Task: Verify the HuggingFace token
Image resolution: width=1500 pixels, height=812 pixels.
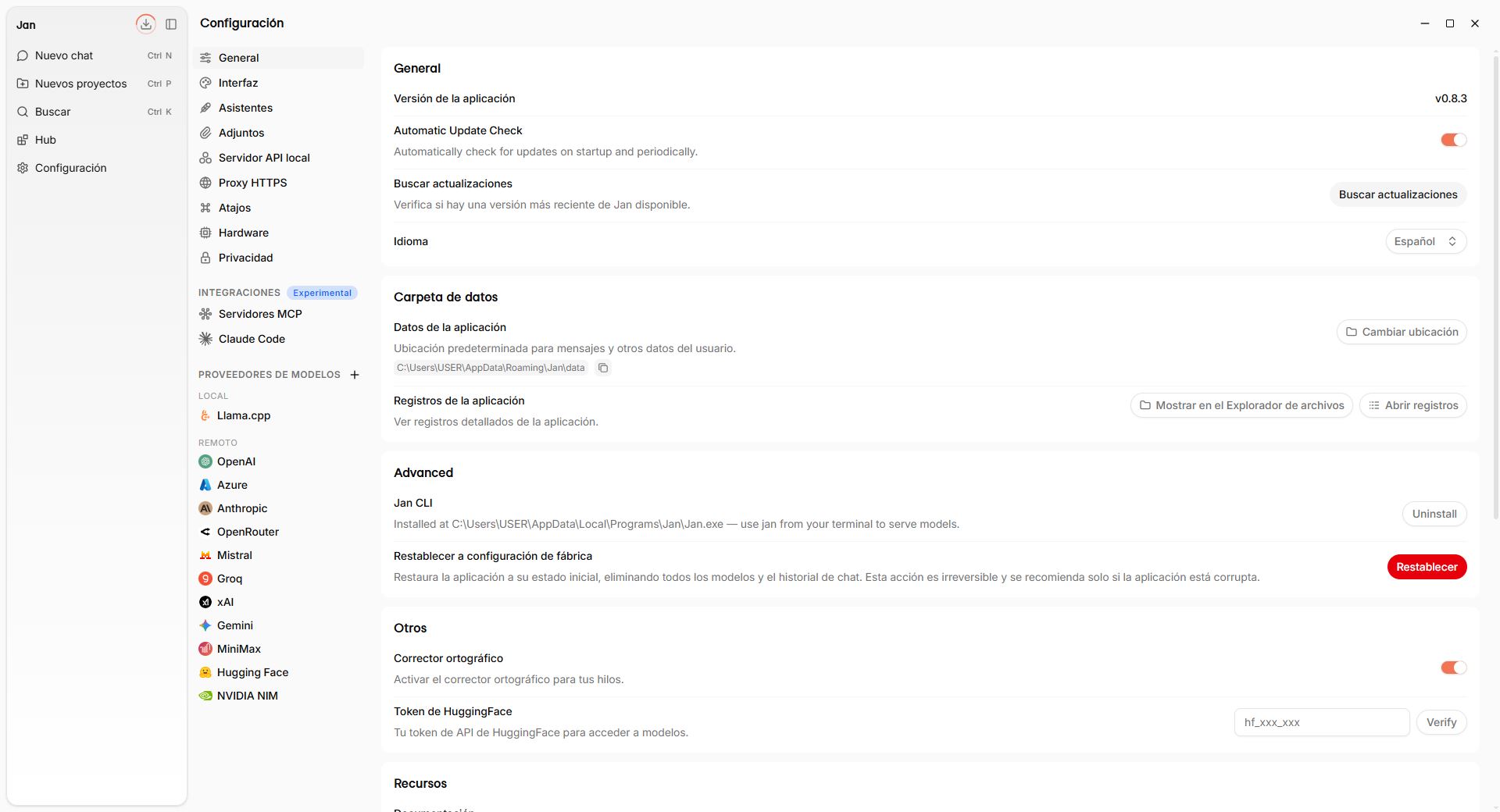Action: [1441, 722]
